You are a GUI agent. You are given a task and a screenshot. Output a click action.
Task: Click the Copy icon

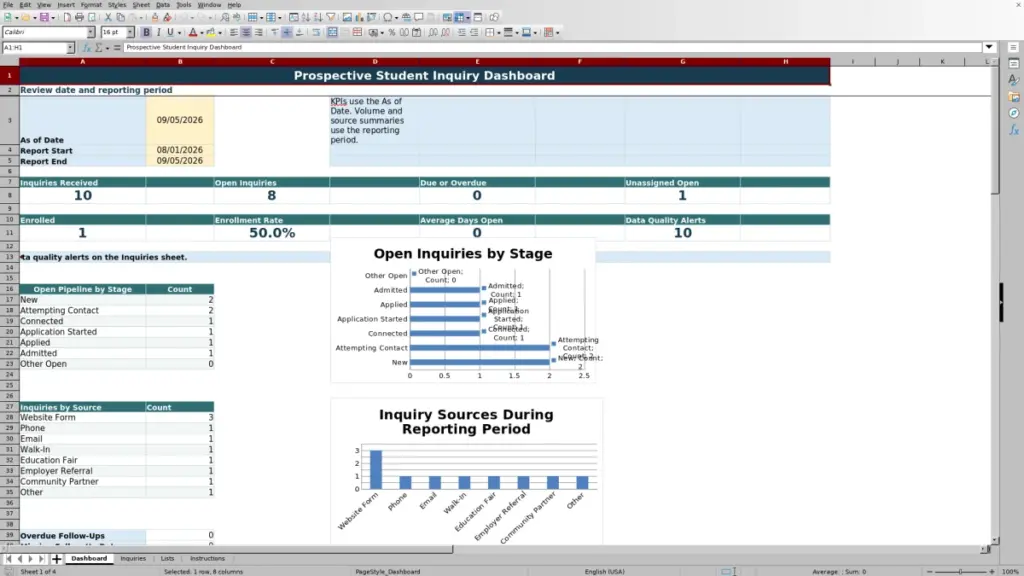(x=120, y=17)
